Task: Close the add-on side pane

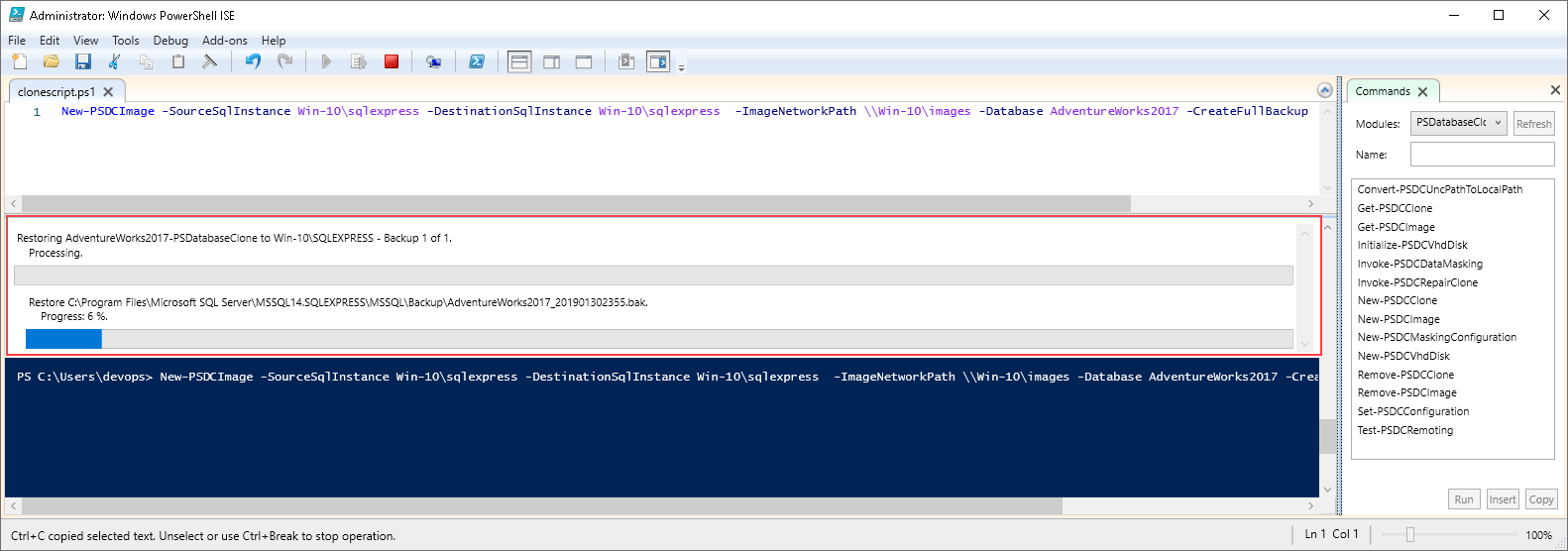Action: click(1555, 90)
